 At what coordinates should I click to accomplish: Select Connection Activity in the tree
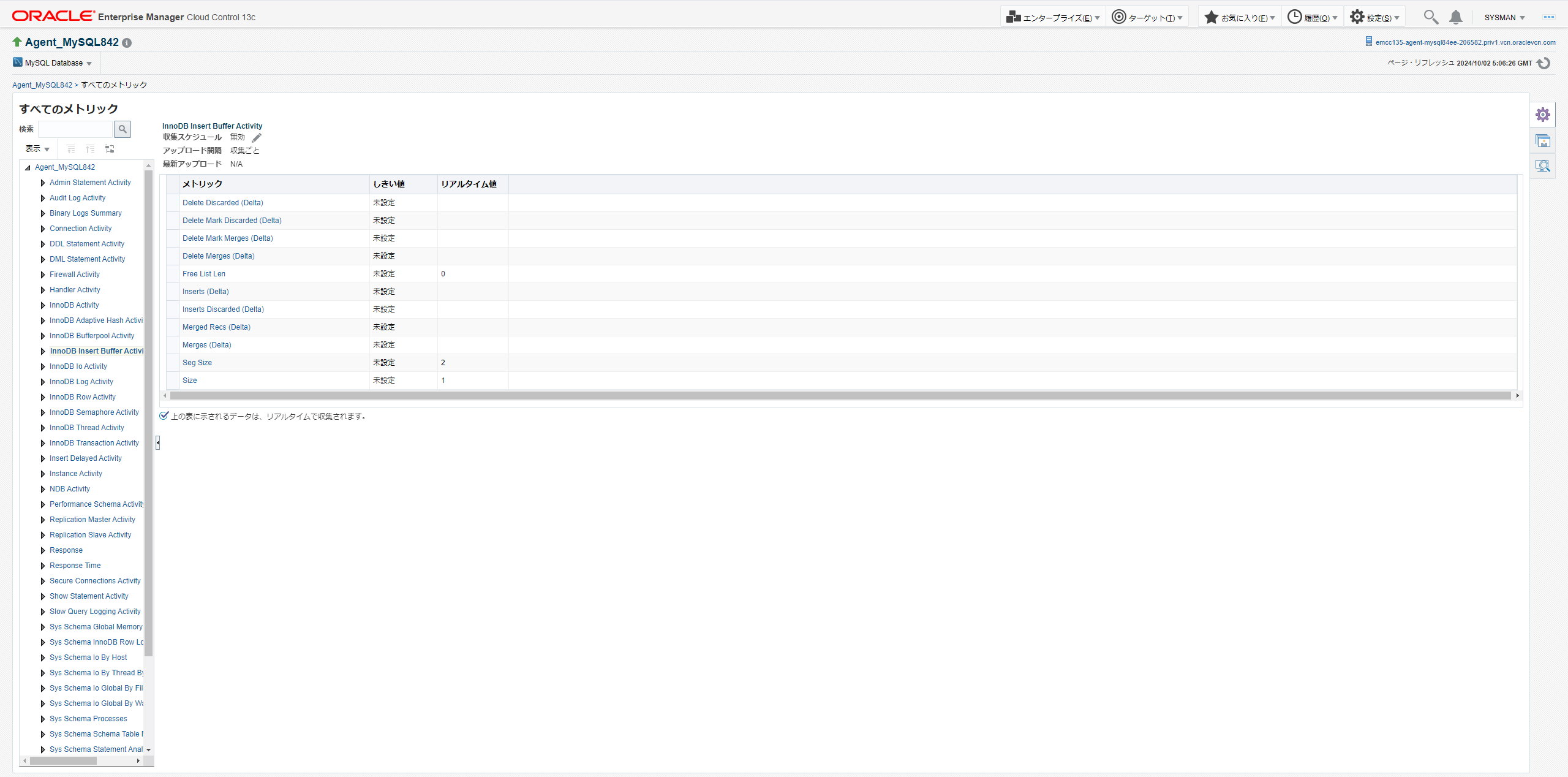80,229
